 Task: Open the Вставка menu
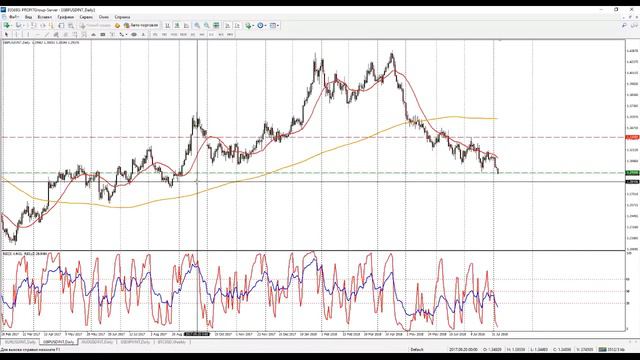point(44,17)
